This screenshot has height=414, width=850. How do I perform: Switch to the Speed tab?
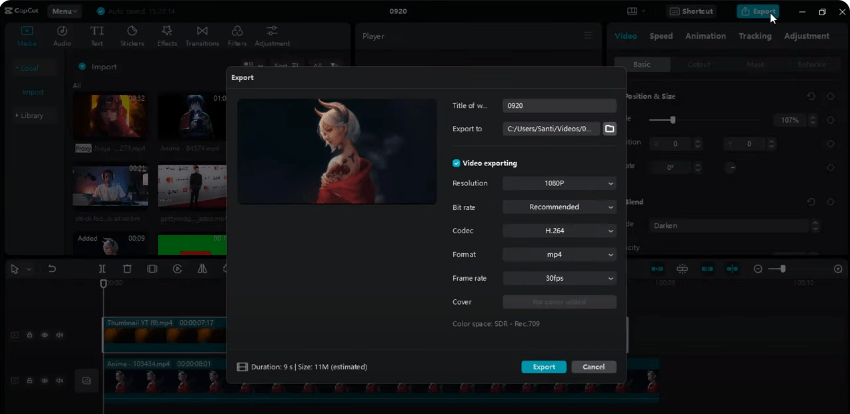[x=661, y=36]
